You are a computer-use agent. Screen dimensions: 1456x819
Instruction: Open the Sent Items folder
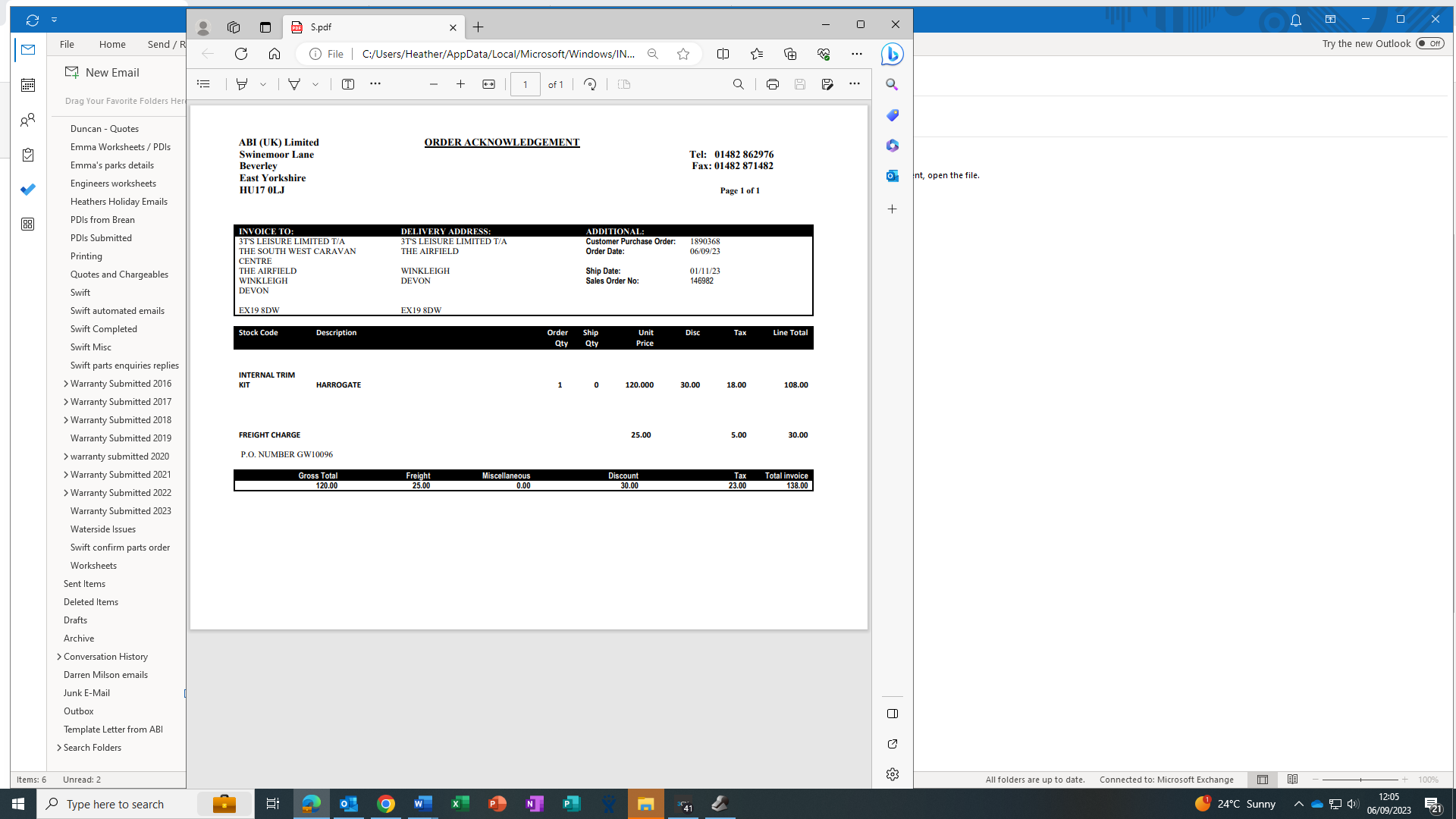coord(84,584)
